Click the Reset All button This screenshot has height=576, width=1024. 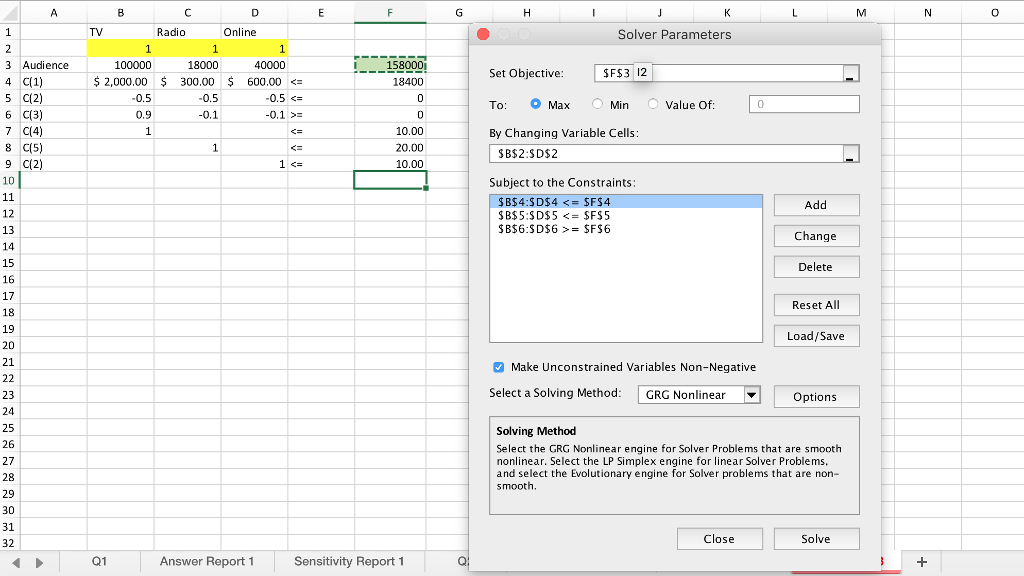tap(816, 305)
